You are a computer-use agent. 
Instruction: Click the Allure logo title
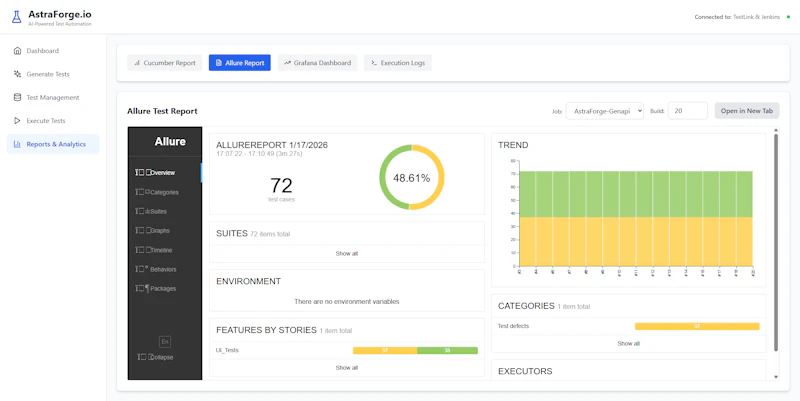click(x=170, y=141)
